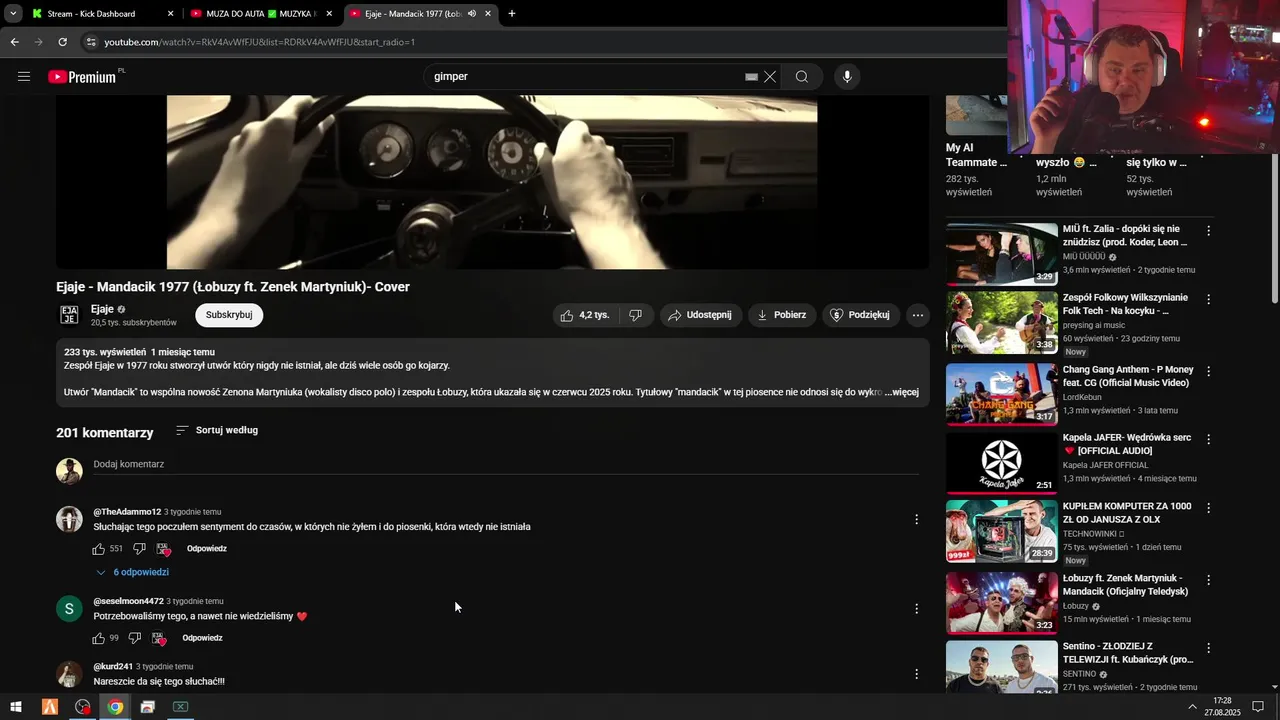This screenshot has height=720, width=1280.
Task: Open menu for Zespół Folkowy Wilkszynianie video
Action: [x=1208, y=300]
